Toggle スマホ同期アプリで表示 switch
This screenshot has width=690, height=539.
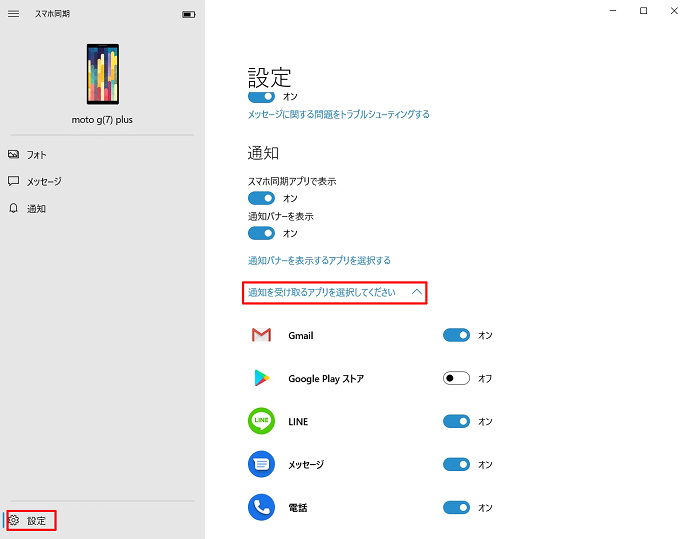[x=261, y=198]
